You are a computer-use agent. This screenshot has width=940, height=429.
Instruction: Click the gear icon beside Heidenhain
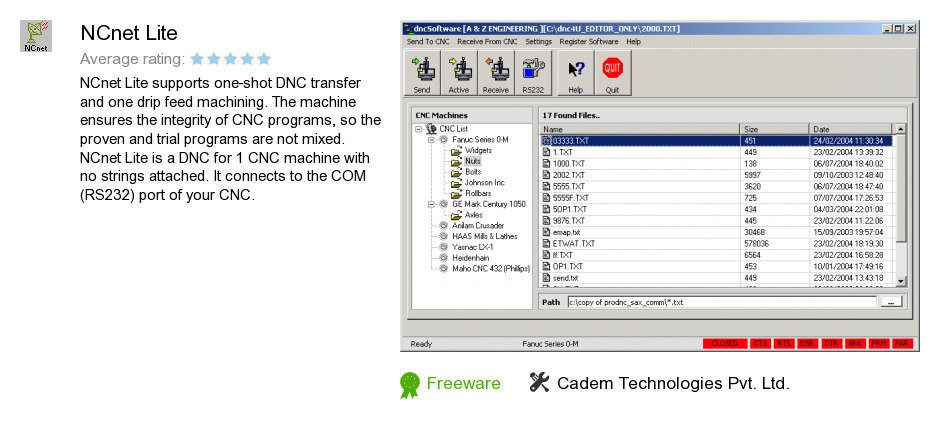[x=444, y=258]
